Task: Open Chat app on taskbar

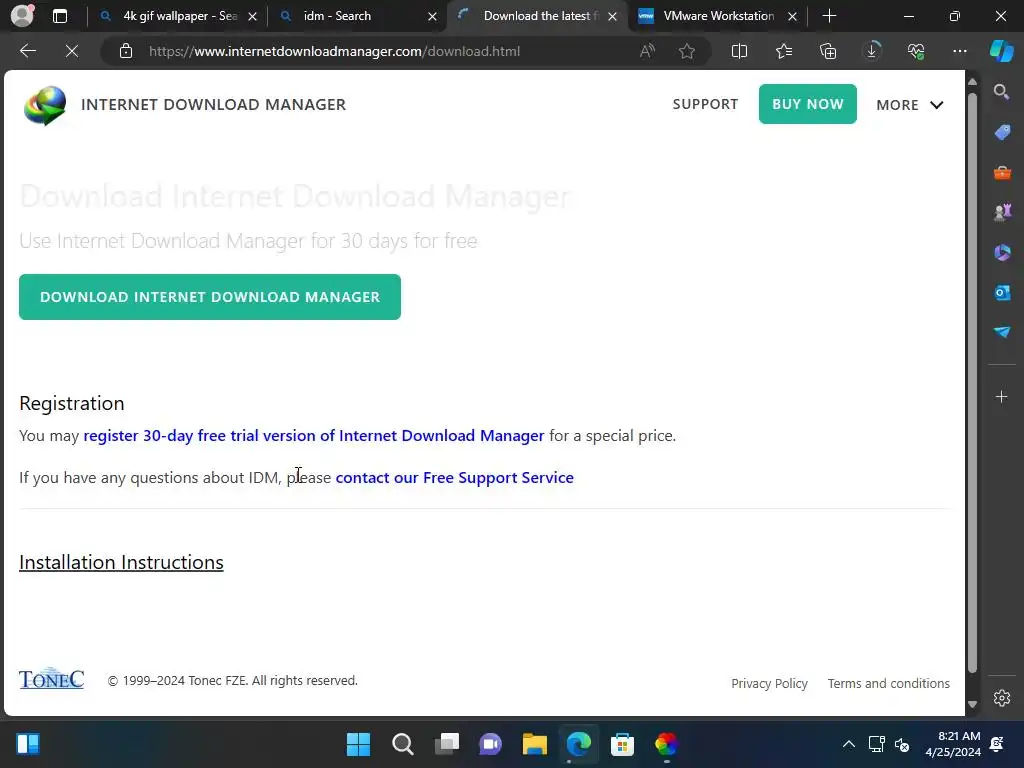Action: (x=490, y=744)
